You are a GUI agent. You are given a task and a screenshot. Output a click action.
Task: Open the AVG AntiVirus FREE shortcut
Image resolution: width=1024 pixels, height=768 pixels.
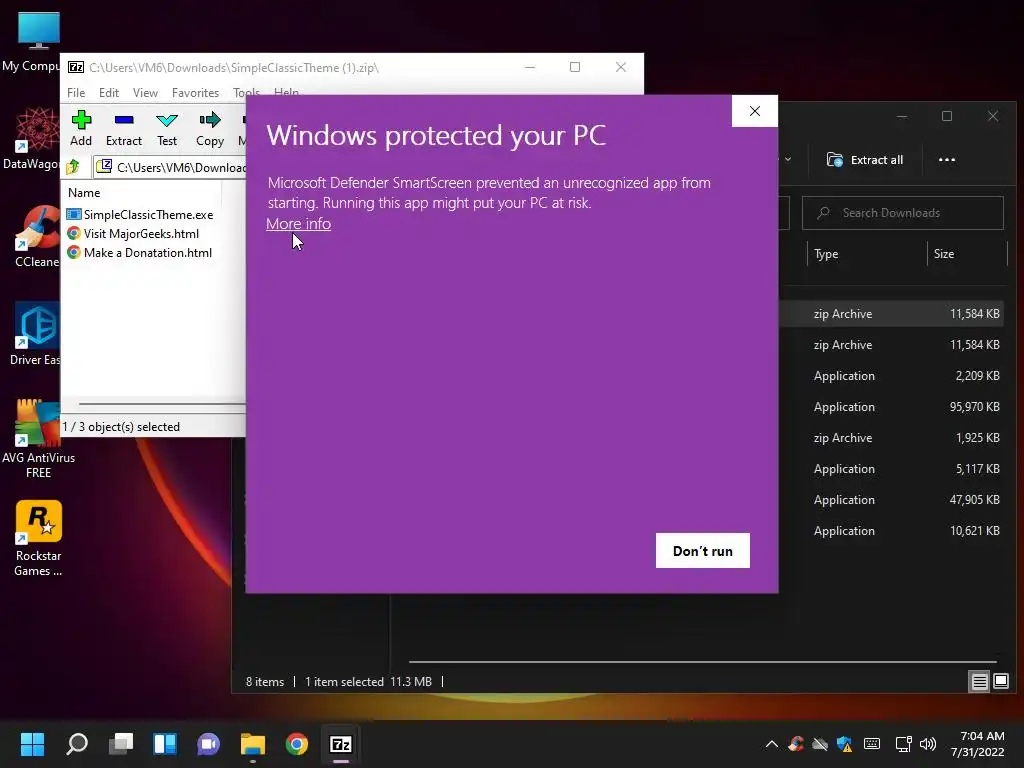pyautogui.click(x=38, y=439)
